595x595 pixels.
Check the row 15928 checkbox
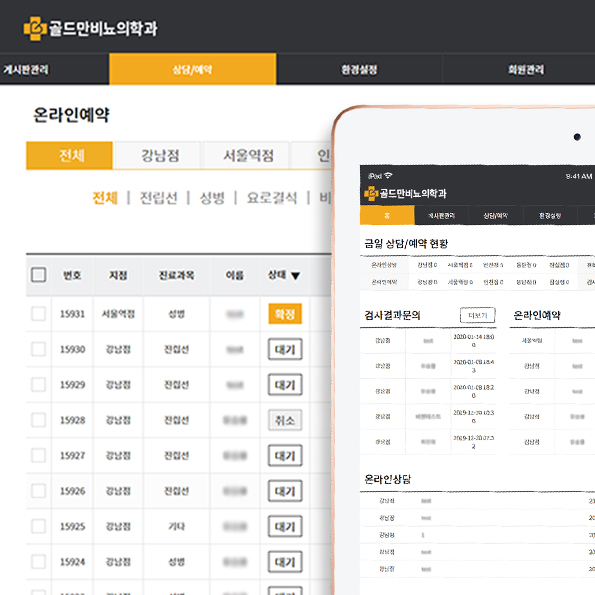click(x=38, y=420)
